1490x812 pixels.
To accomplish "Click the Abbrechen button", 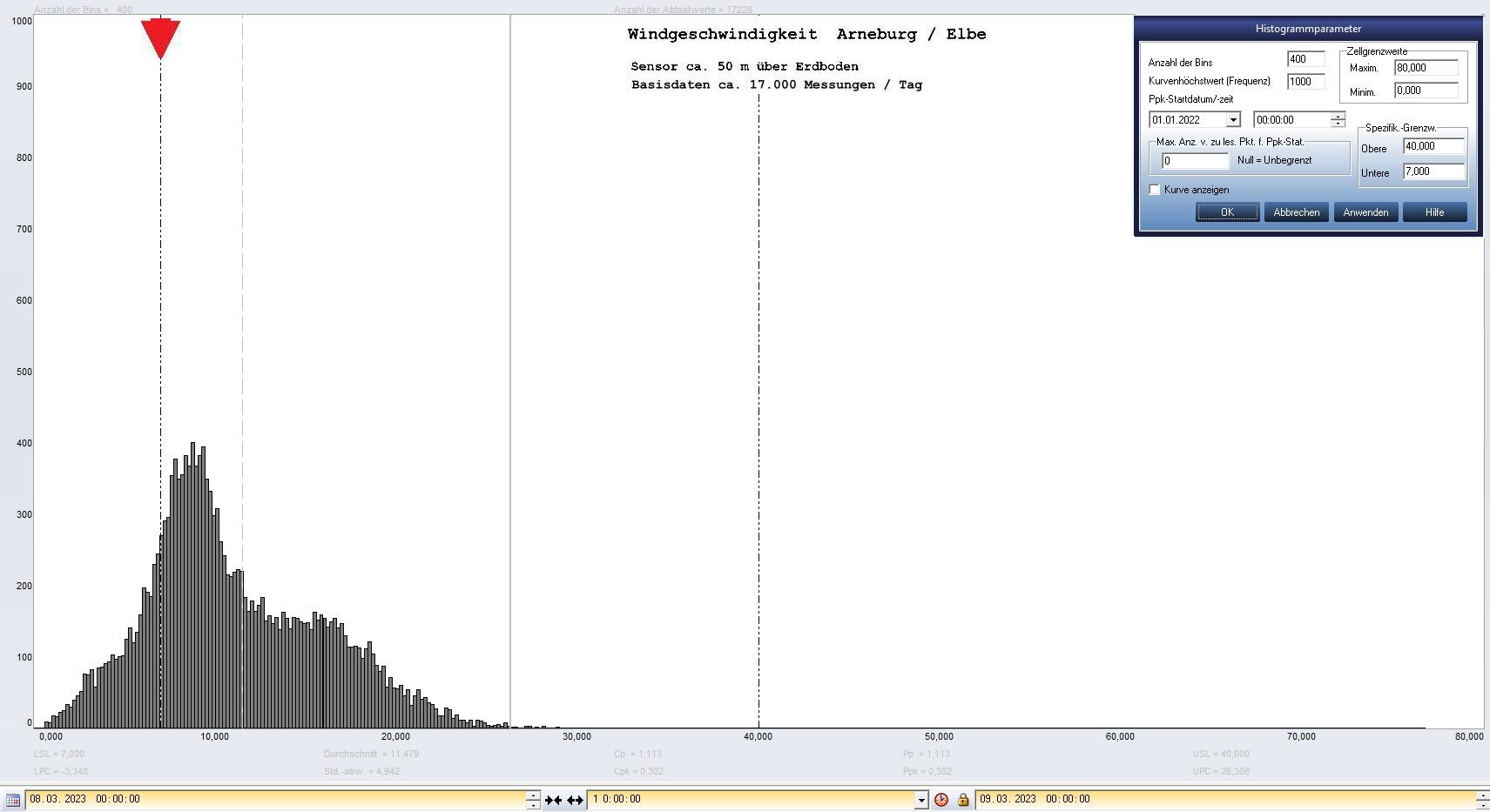I will 1296,212.
